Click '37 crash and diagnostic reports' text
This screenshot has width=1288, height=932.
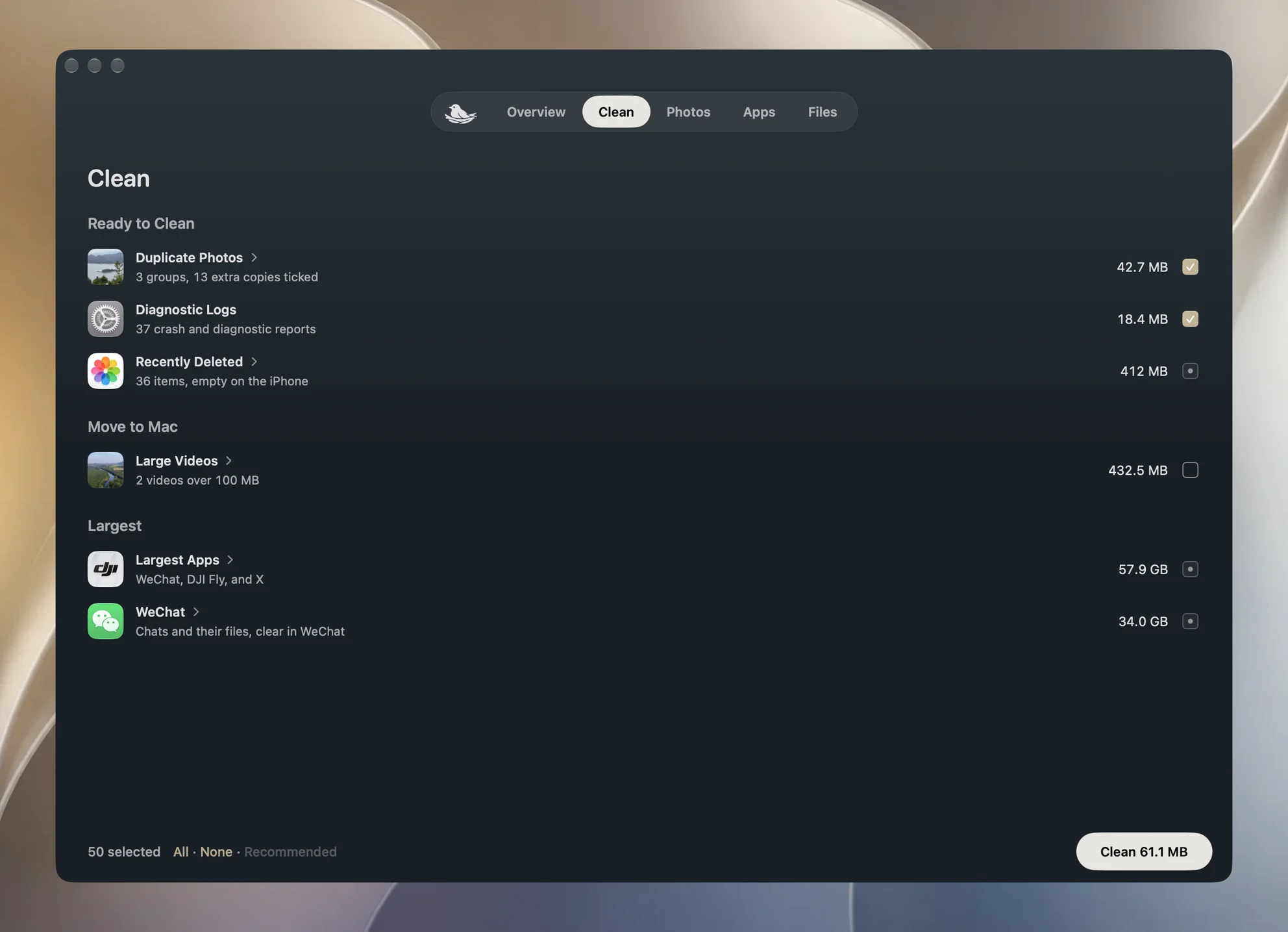pos(225,329)
